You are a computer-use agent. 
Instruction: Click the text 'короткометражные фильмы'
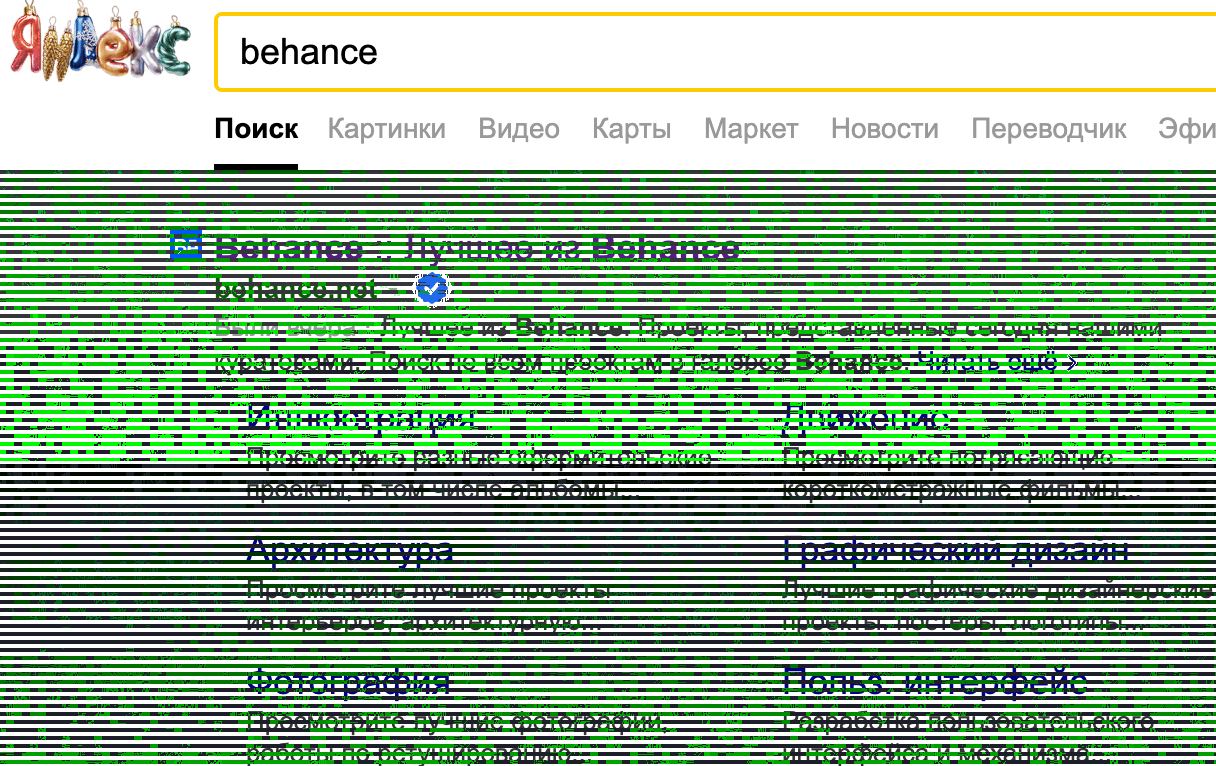(962, 491)
